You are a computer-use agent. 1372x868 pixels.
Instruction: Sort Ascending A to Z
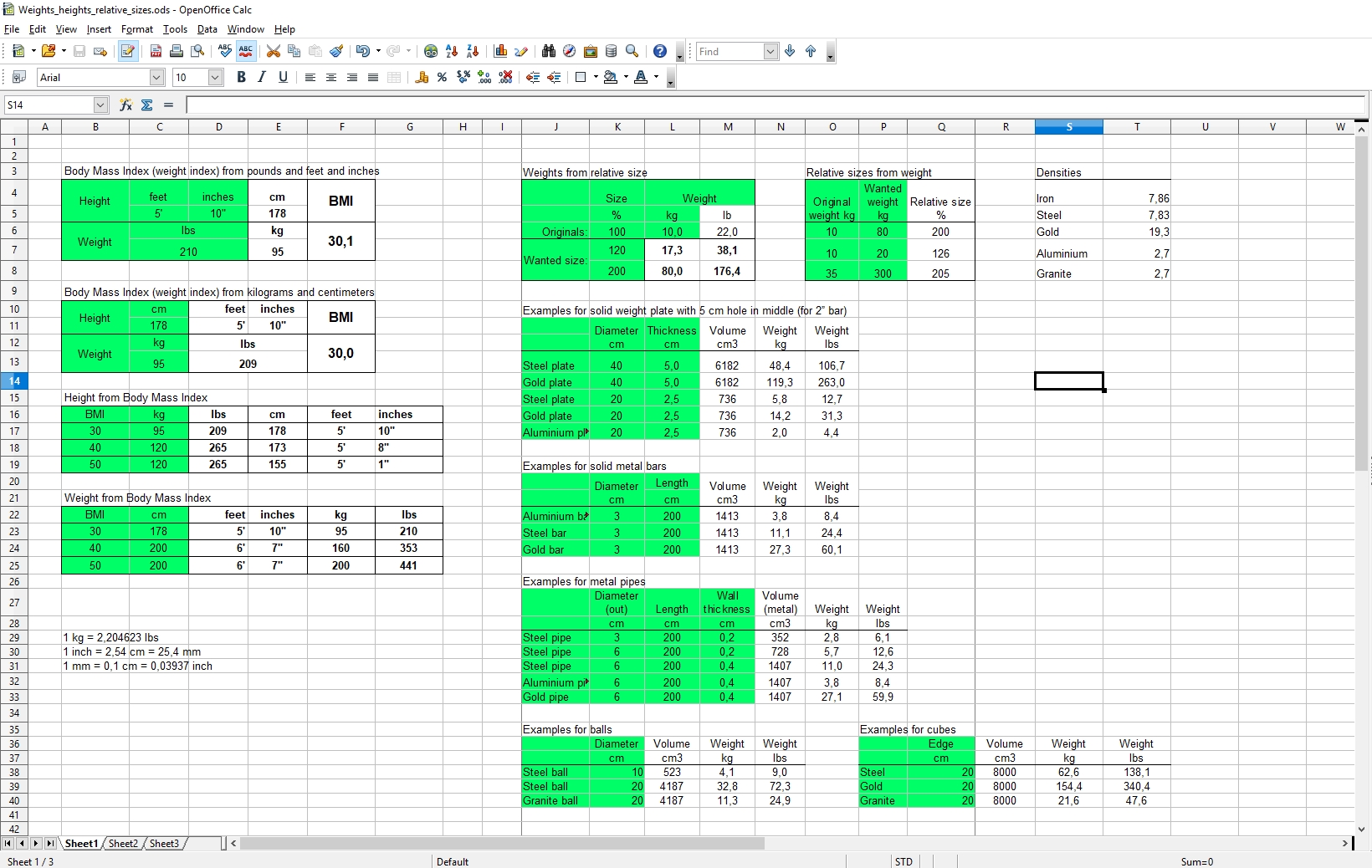coord(452,51)
